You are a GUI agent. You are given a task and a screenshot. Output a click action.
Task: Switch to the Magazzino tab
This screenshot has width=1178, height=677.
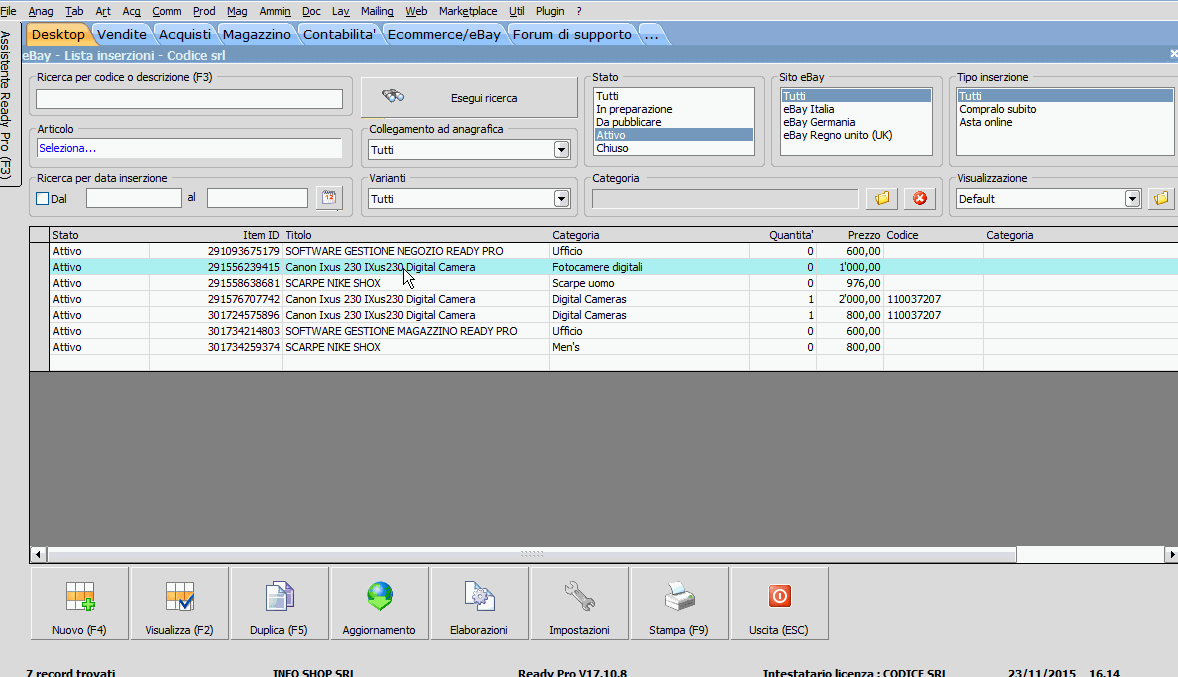point(256,35)
